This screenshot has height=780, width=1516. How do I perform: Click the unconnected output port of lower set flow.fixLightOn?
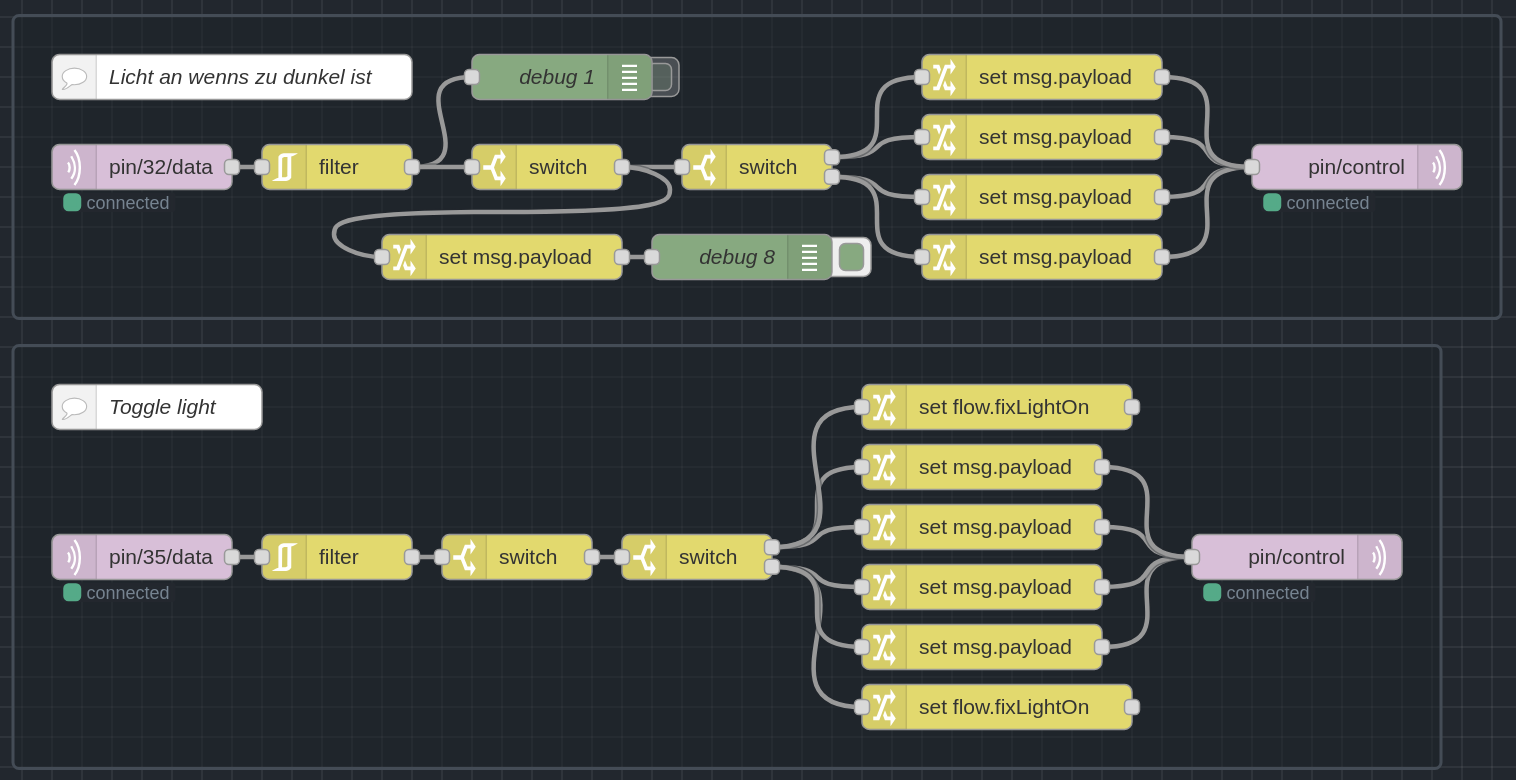point(1132,707)
